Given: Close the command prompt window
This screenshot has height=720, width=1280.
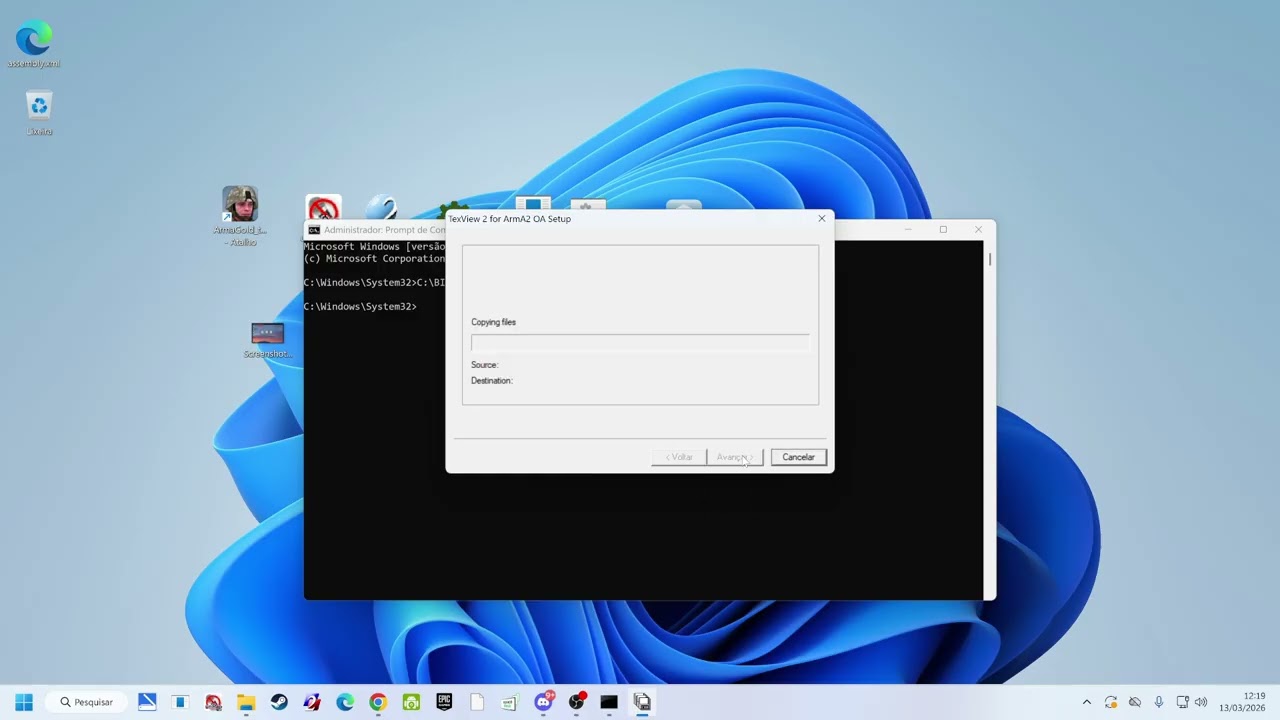Looking at the screenshot, I should coord(978,230).
